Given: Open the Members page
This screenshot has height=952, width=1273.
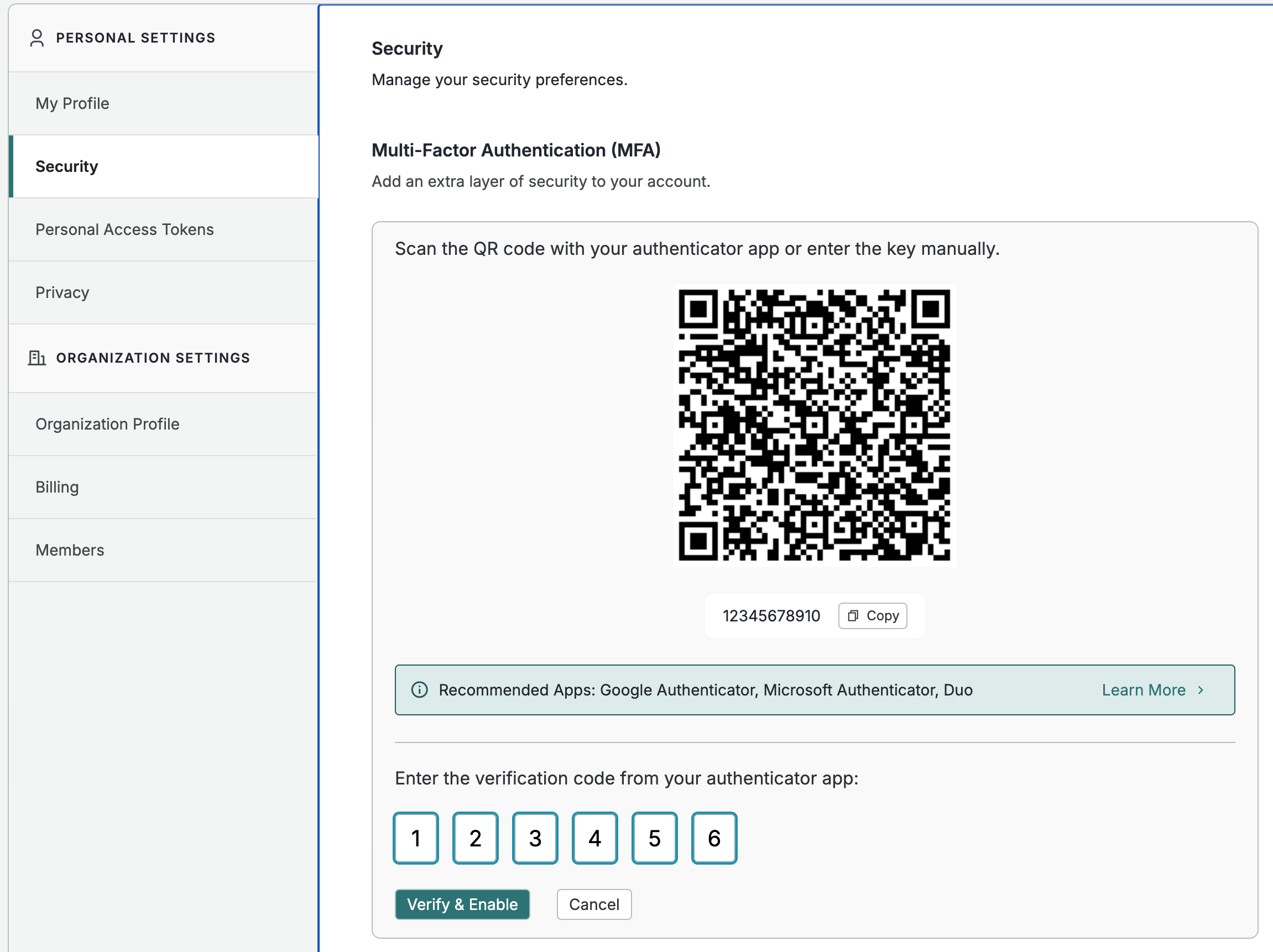Looking at the screenshot, I should click(x=70, y=550).
